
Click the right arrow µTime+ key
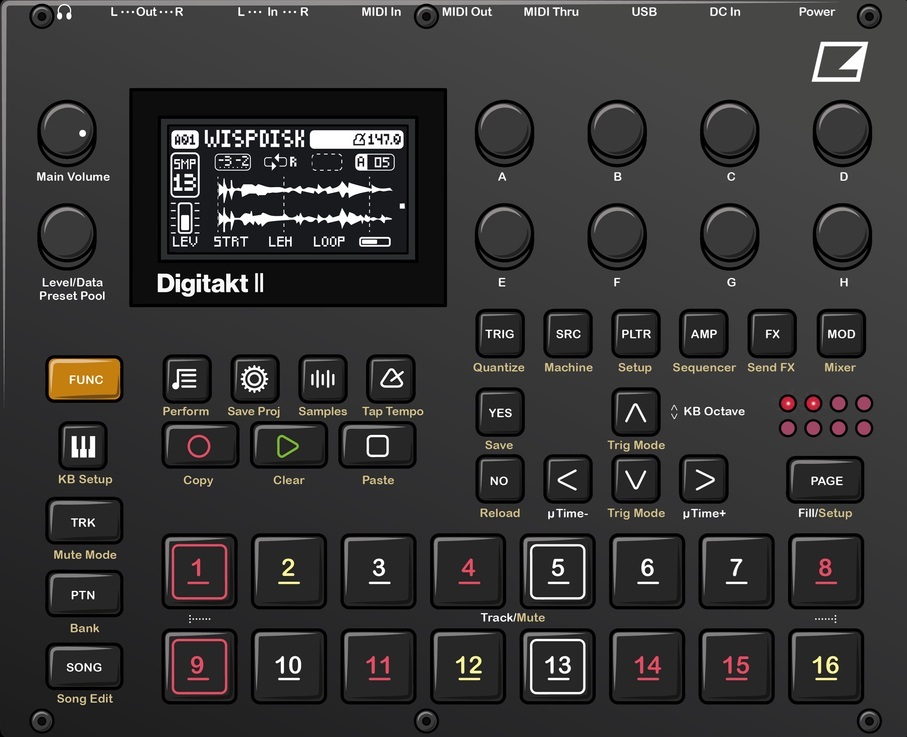point(703,480)
